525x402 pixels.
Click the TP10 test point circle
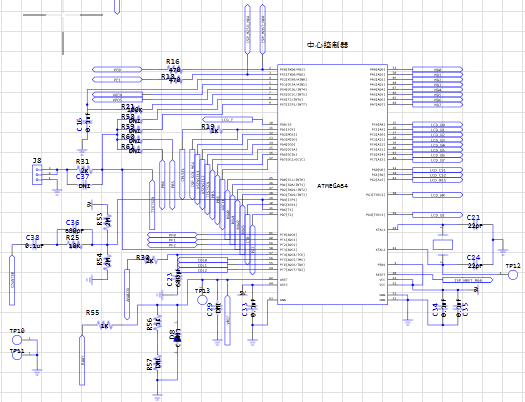point(17,340)
